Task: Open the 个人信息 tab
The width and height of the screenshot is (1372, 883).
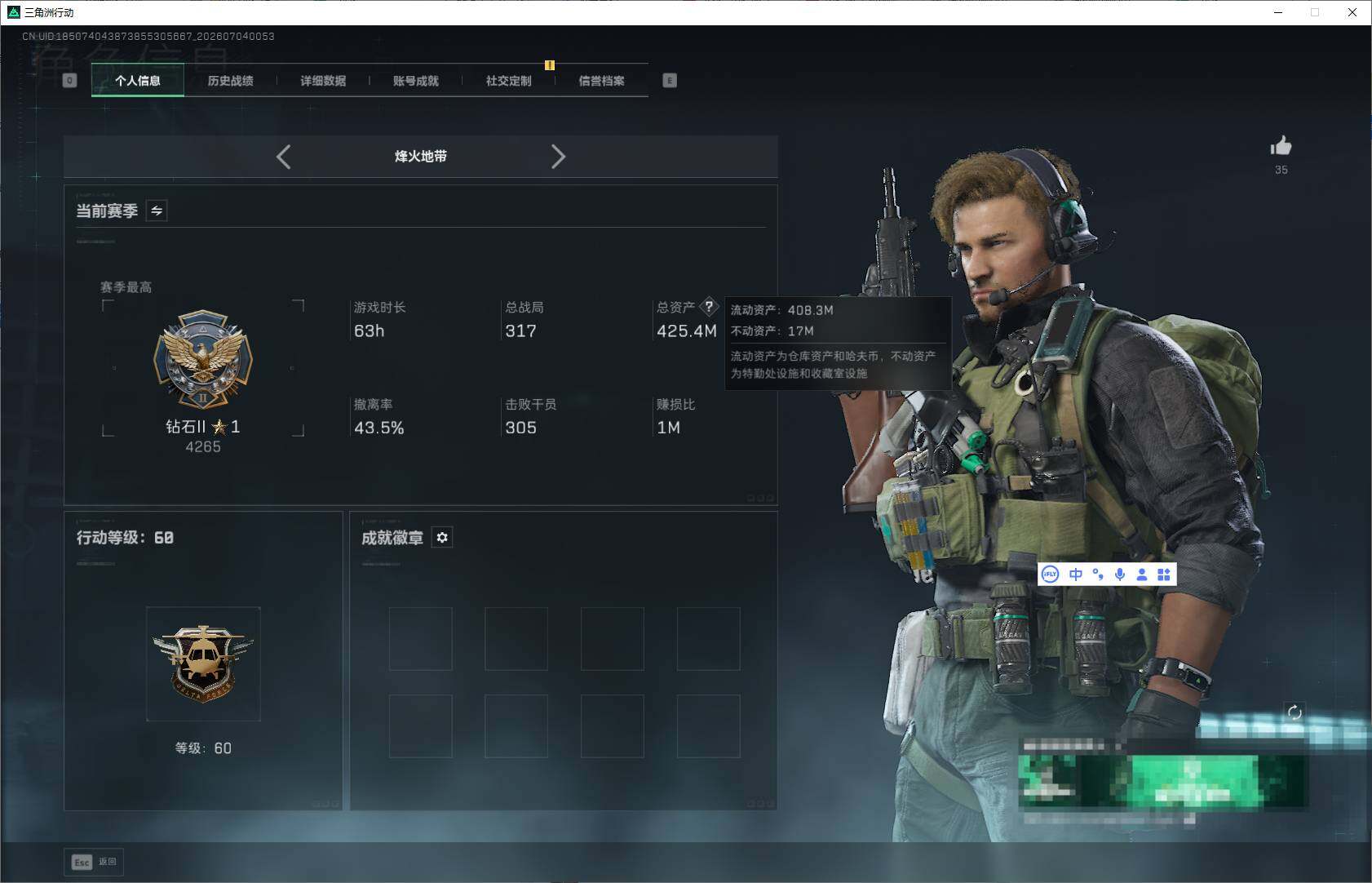Action: [x=137, y=81]
